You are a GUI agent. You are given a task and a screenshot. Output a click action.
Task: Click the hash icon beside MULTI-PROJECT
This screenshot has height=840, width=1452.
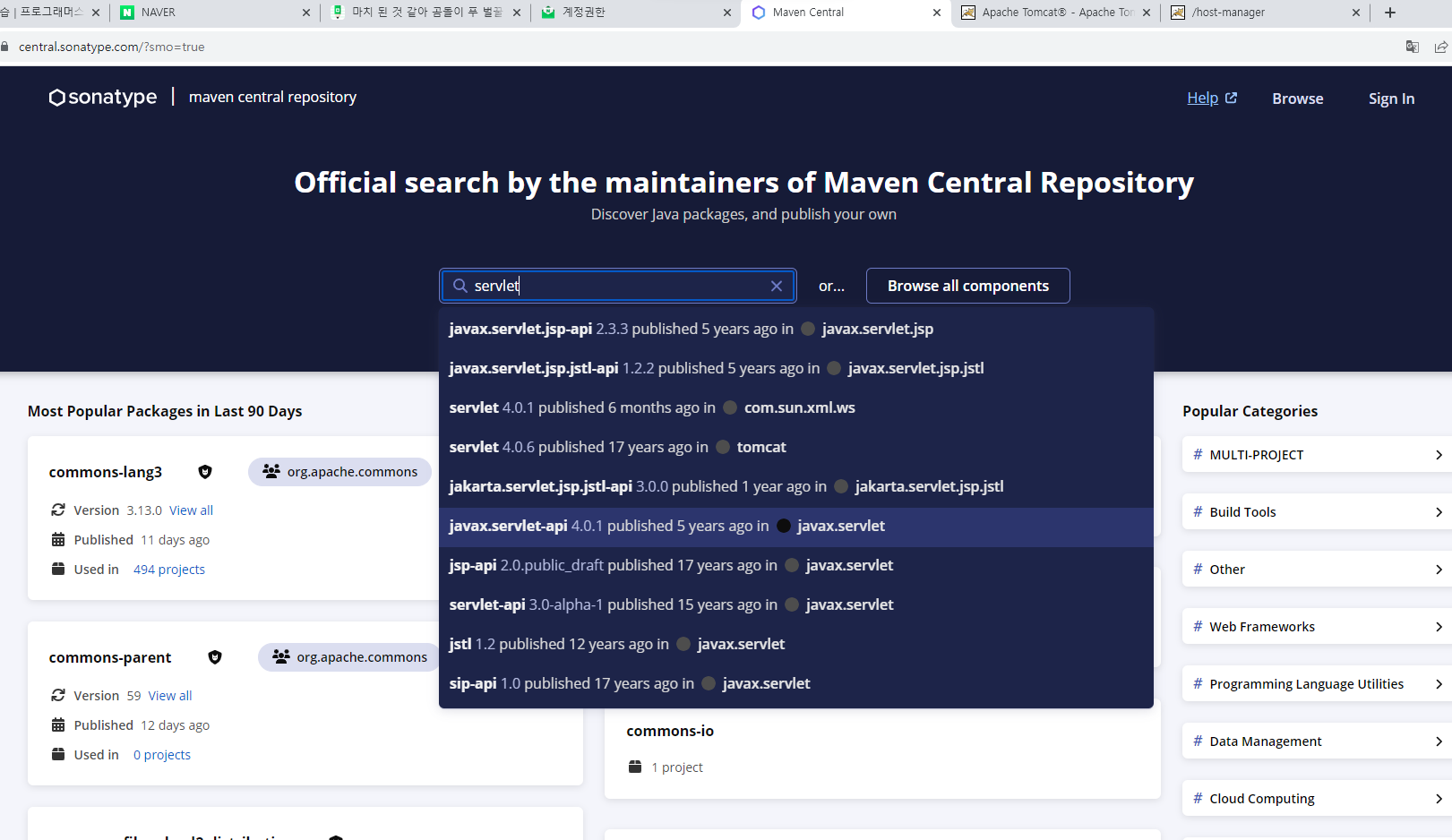1198,454
